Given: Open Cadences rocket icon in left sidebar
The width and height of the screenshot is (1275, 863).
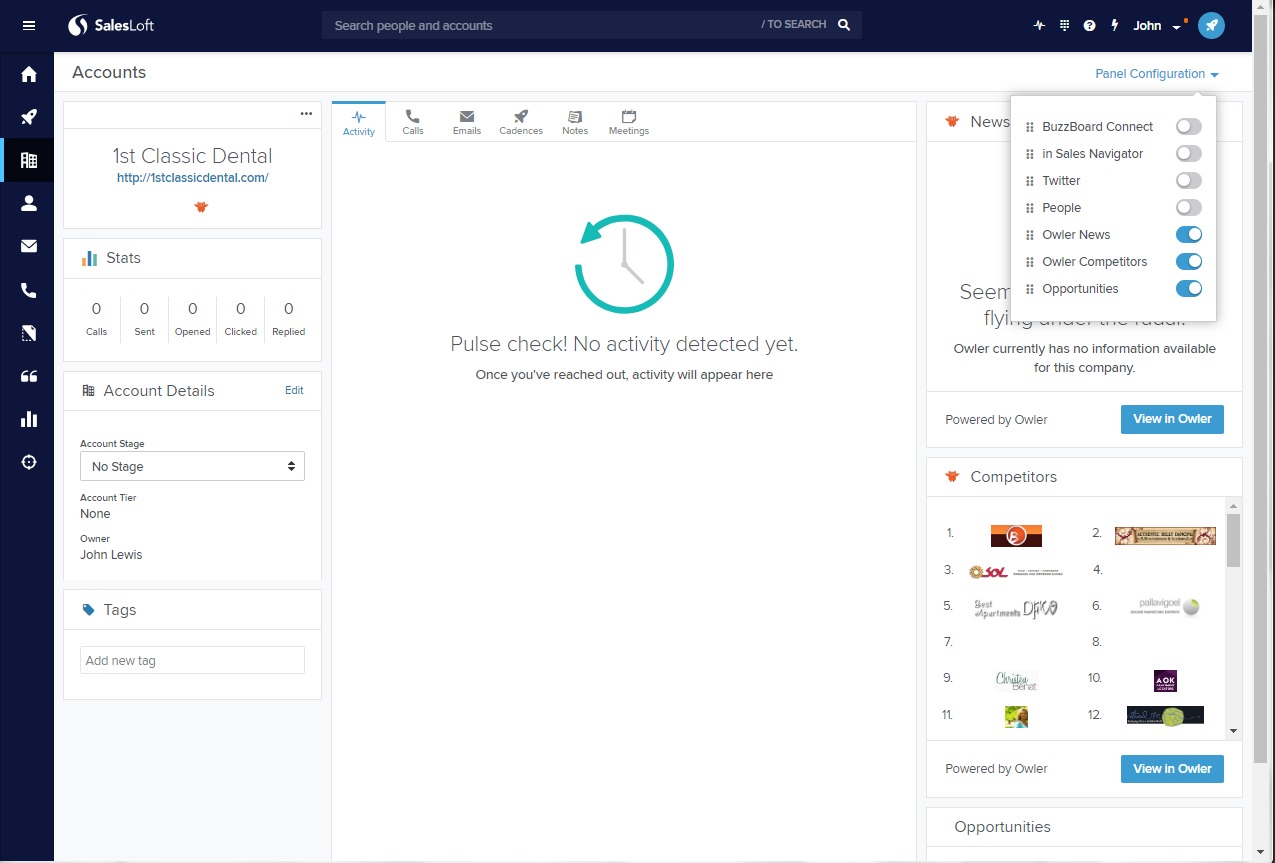Looking at the screenshot, I should click(29, 117).
